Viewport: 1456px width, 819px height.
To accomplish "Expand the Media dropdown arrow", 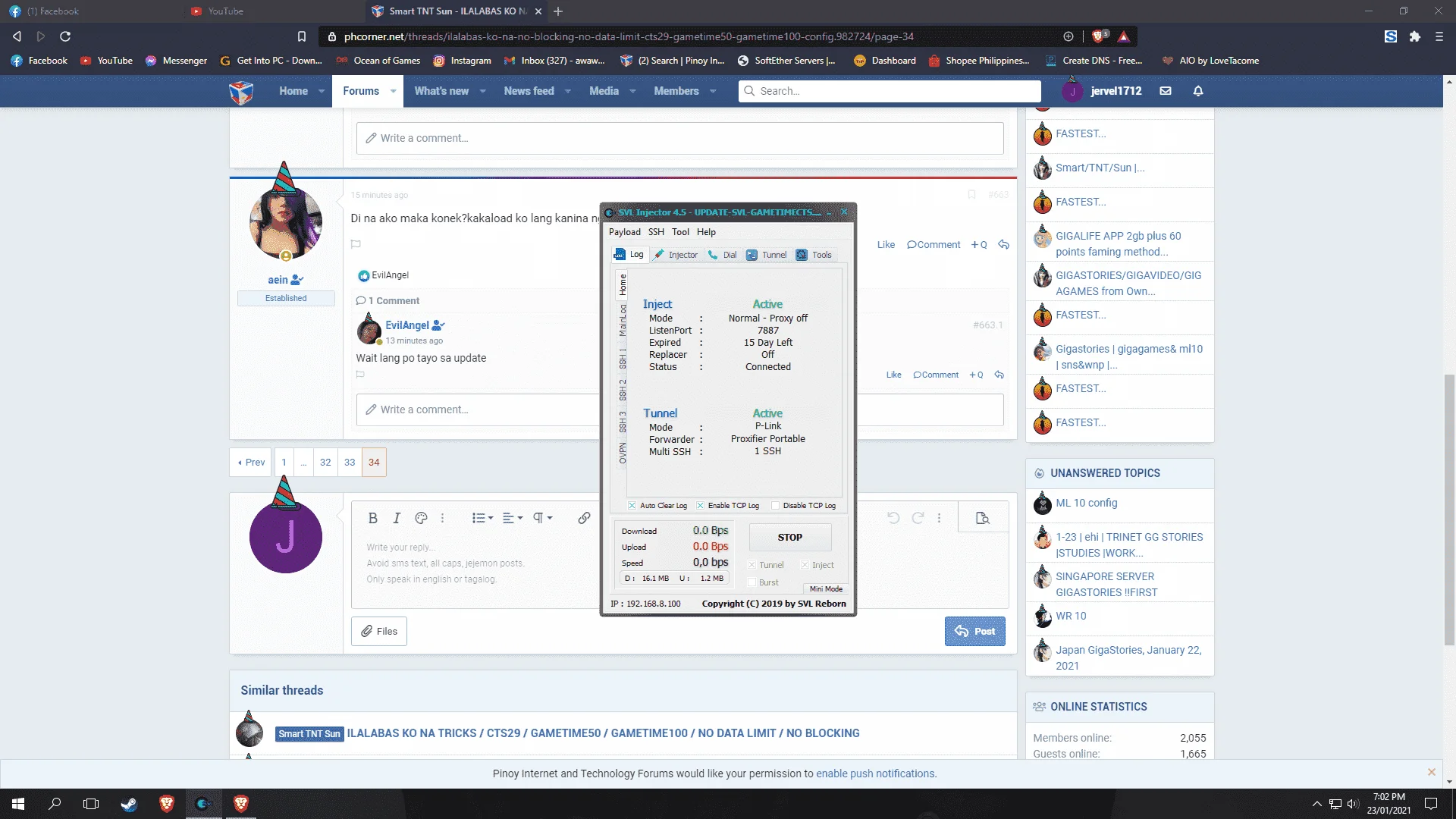I will click(x=632, y=91).
